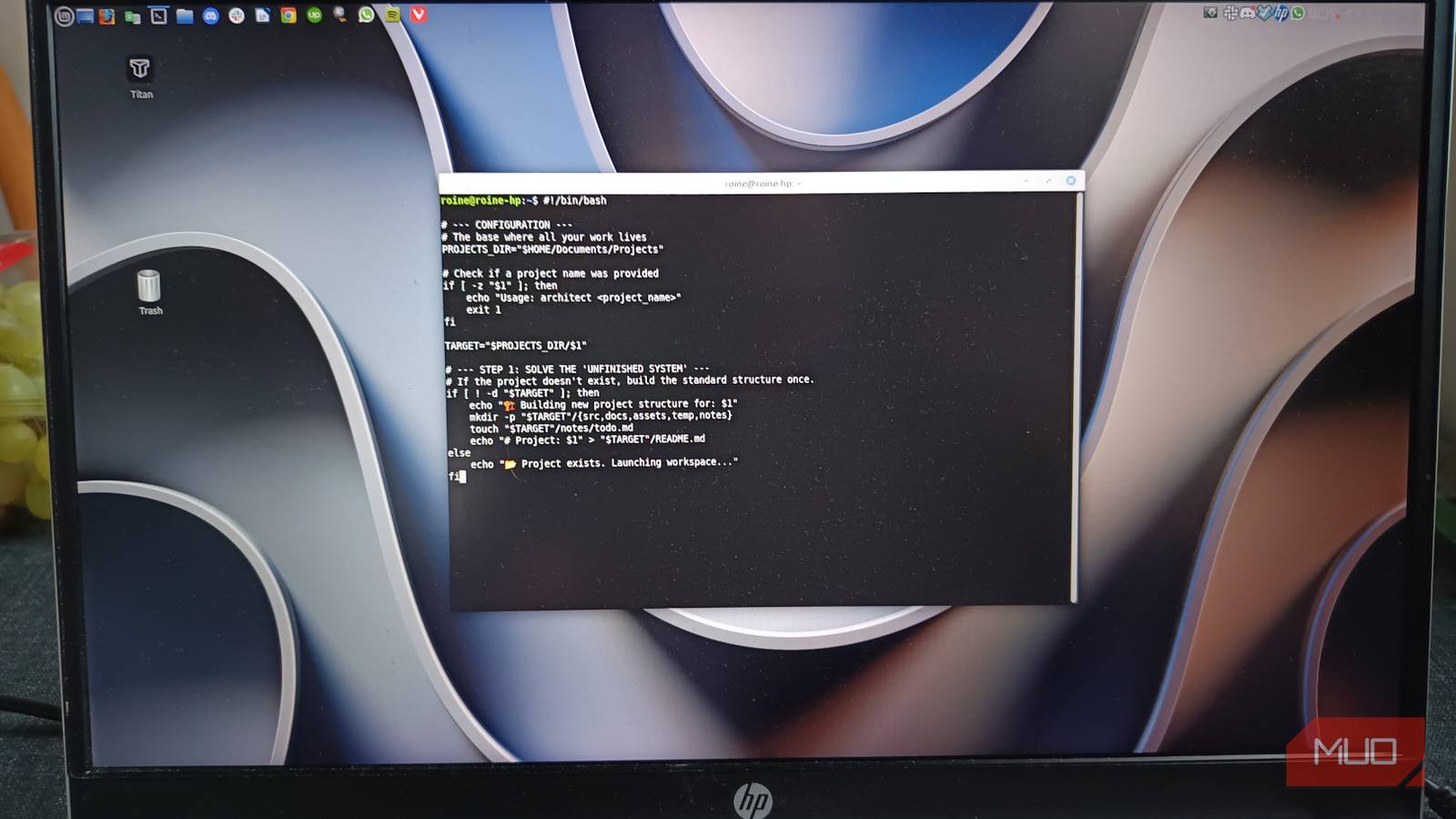Click the blue checkmark tray icon
The image size is (1456, 819).
coord(1265,13)
